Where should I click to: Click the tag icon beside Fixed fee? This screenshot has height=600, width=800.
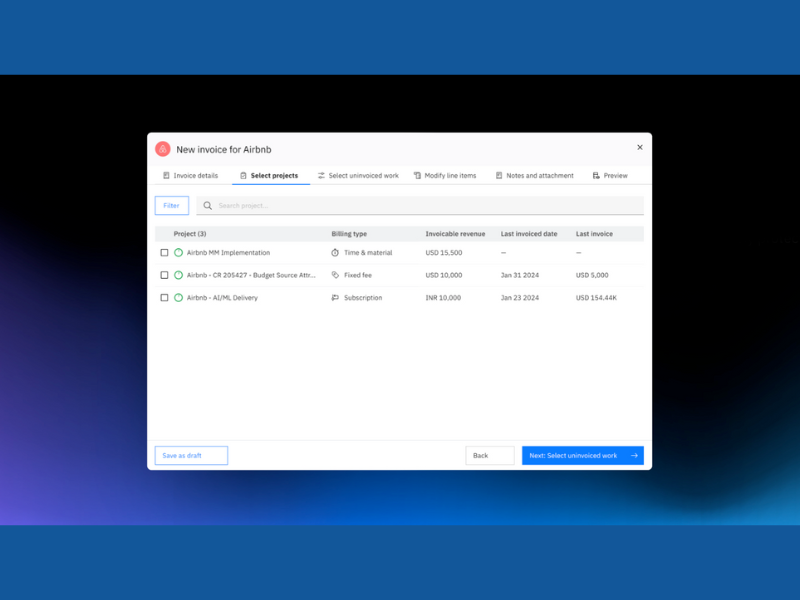point(335,275)
